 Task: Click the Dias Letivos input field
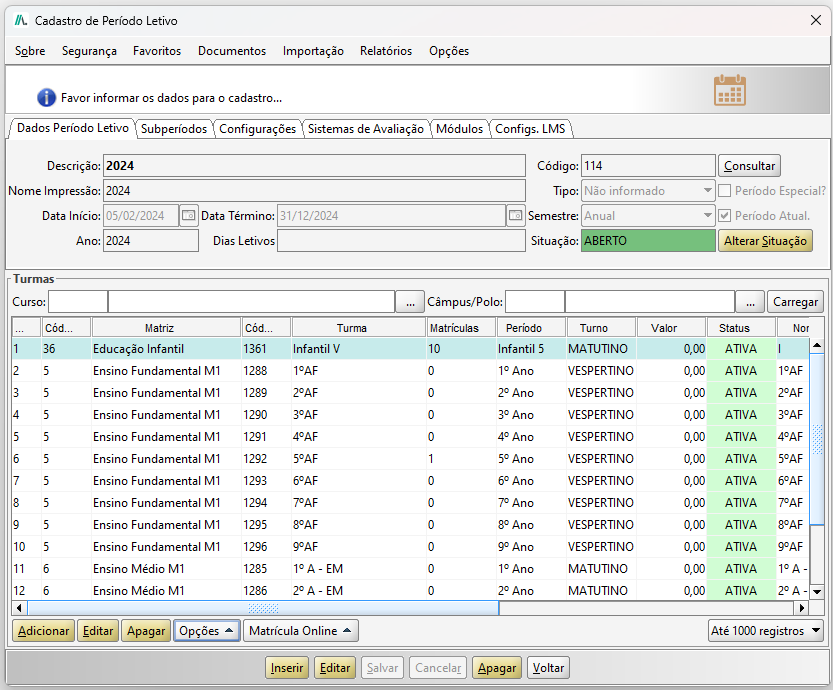pyautogui.click(x=401, y=241)
